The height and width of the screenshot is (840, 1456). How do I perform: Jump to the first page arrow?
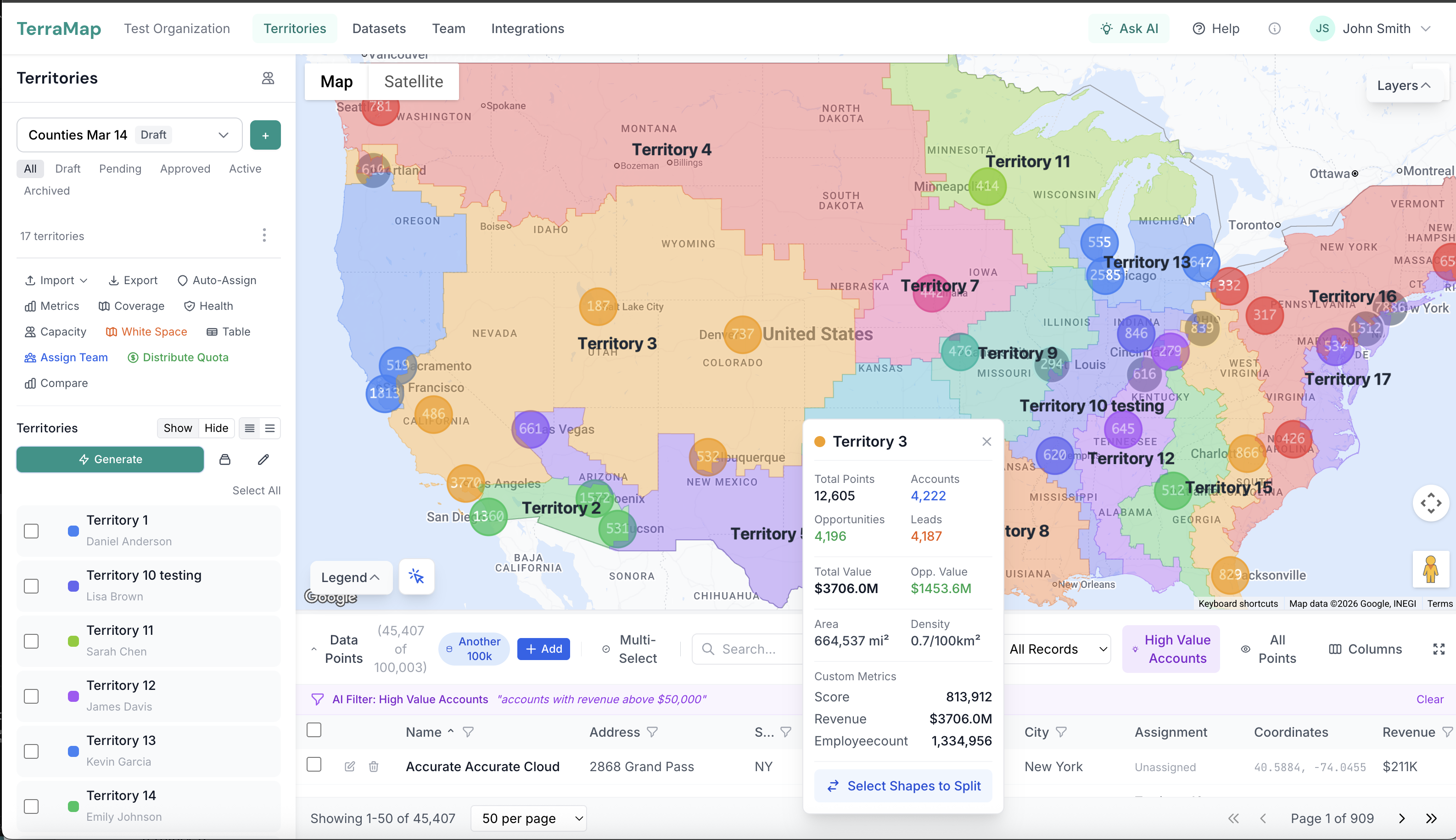tap(1233, 818)
